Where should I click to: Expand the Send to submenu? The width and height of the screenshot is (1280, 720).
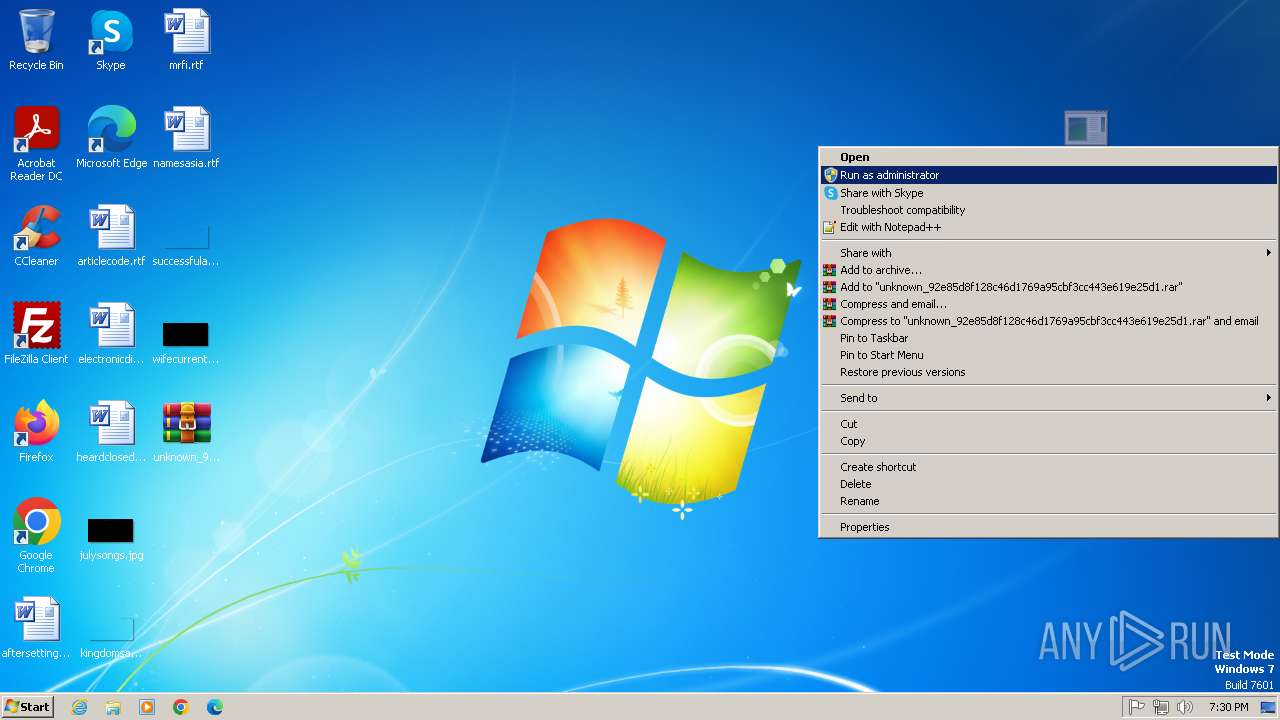[1048, 398]
